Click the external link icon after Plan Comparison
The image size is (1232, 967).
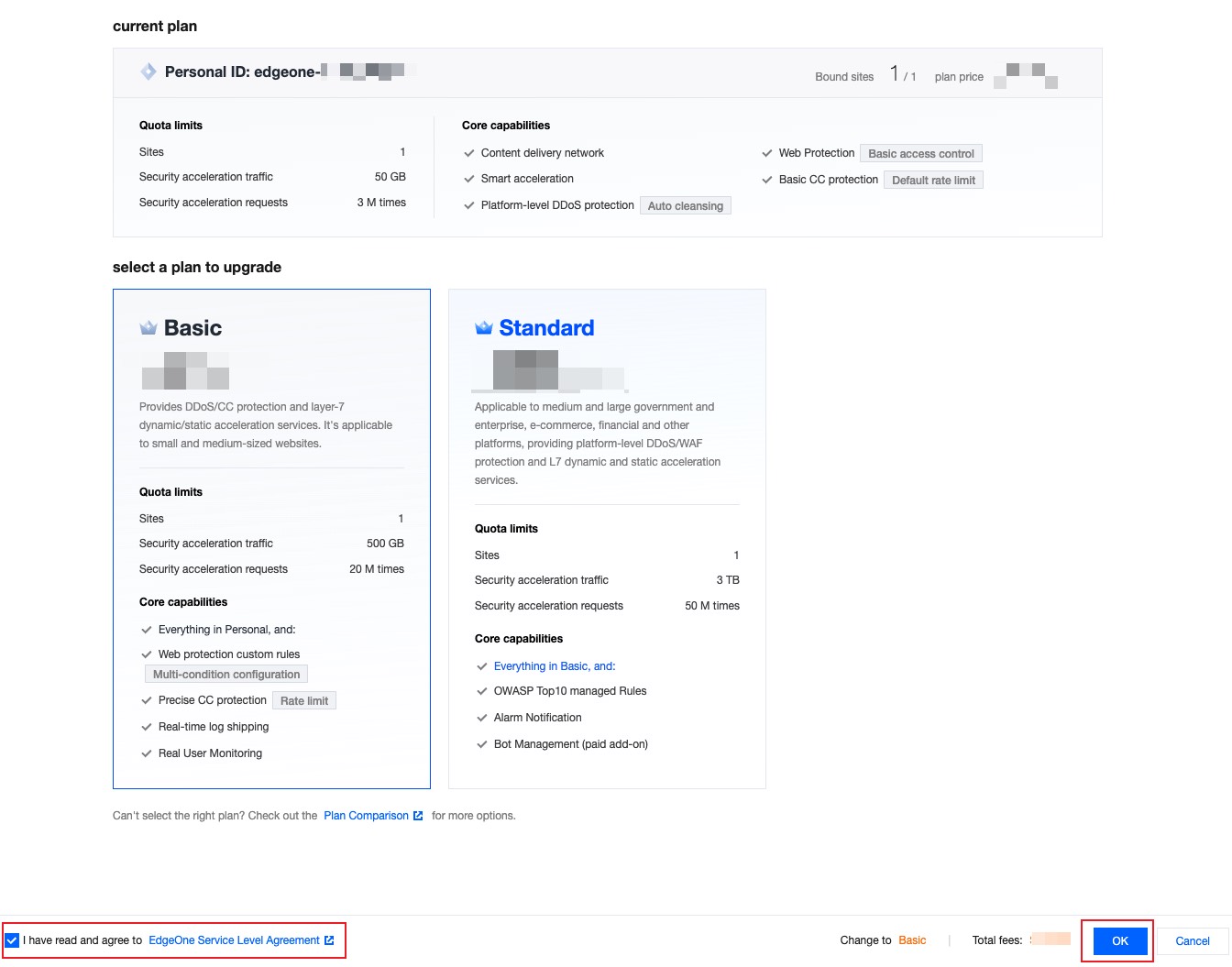(x=418, y=816)
